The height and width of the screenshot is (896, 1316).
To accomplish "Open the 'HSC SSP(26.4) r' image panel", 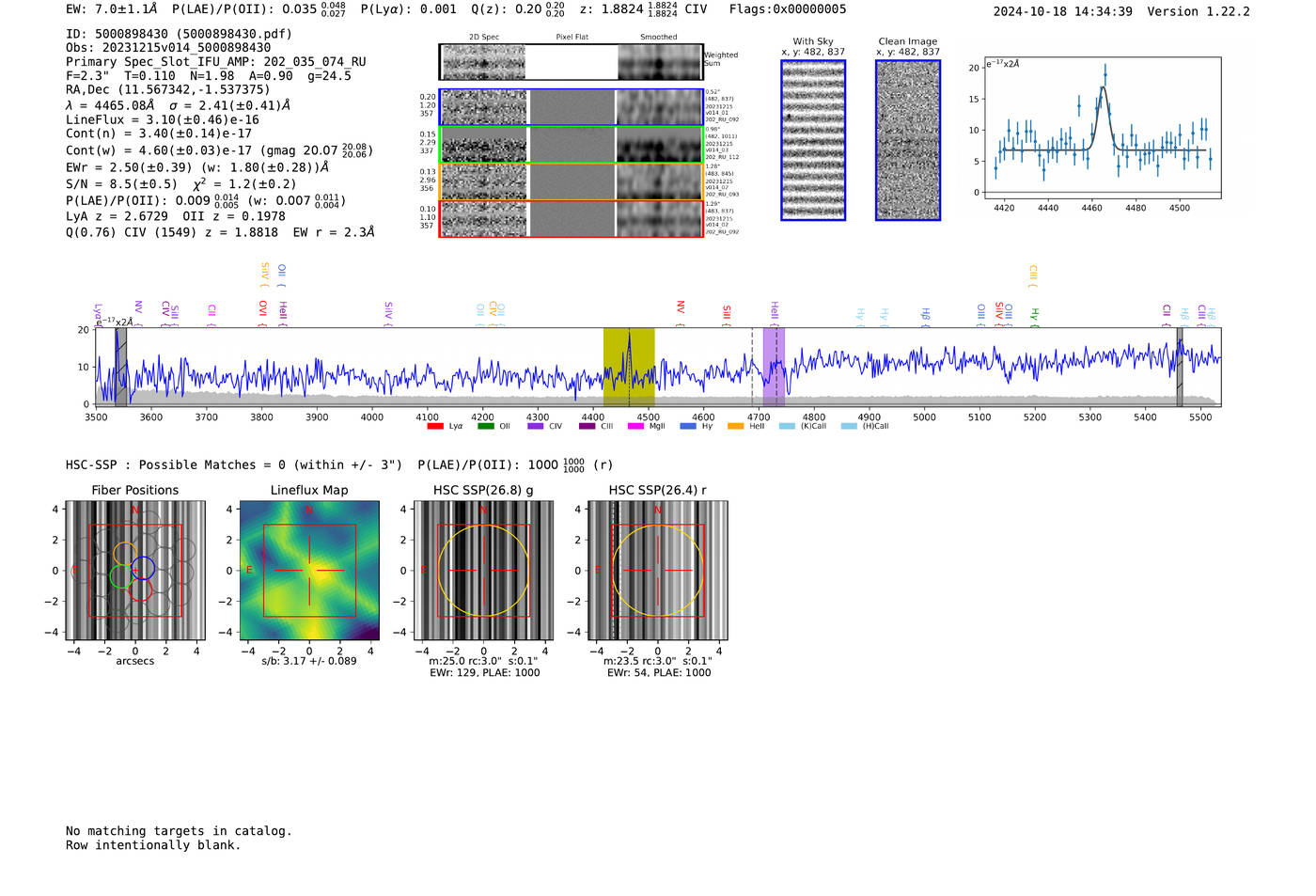I will [658, 572].
